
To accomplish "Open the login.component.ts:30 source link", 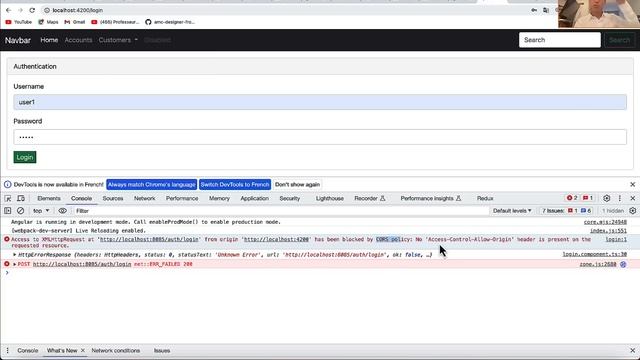I will click(594, 254).
